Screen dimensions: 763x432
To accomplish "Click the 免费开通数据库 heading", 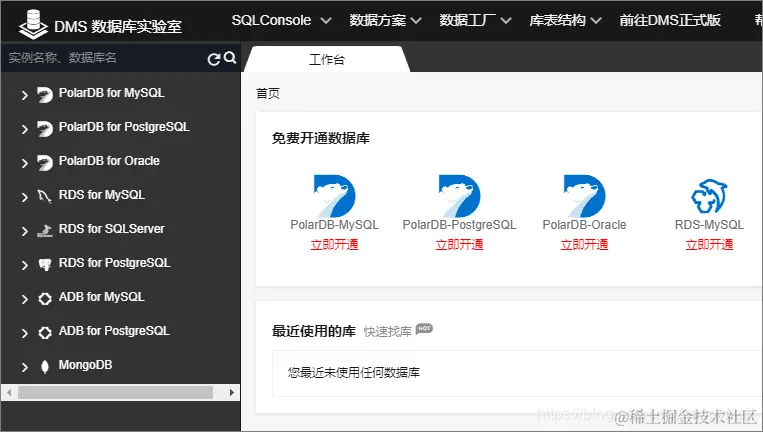I will pos(321,138).
